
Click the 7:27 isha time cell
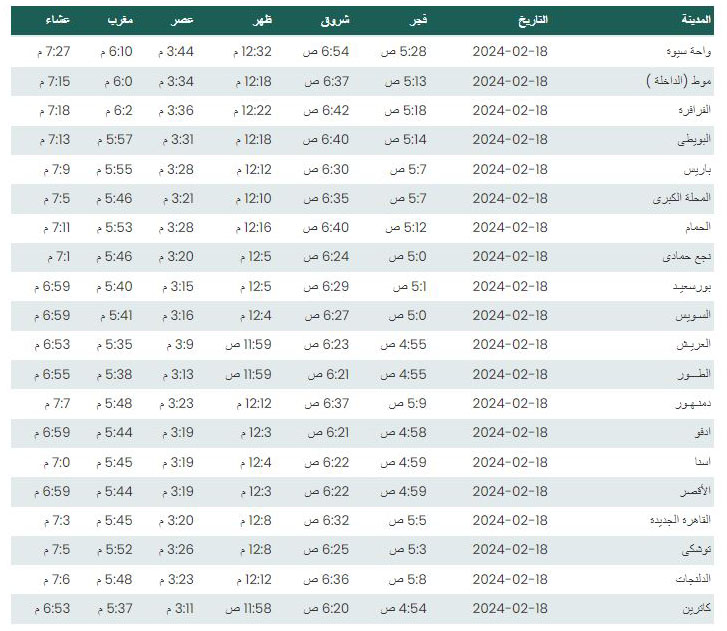pos(54,51)
